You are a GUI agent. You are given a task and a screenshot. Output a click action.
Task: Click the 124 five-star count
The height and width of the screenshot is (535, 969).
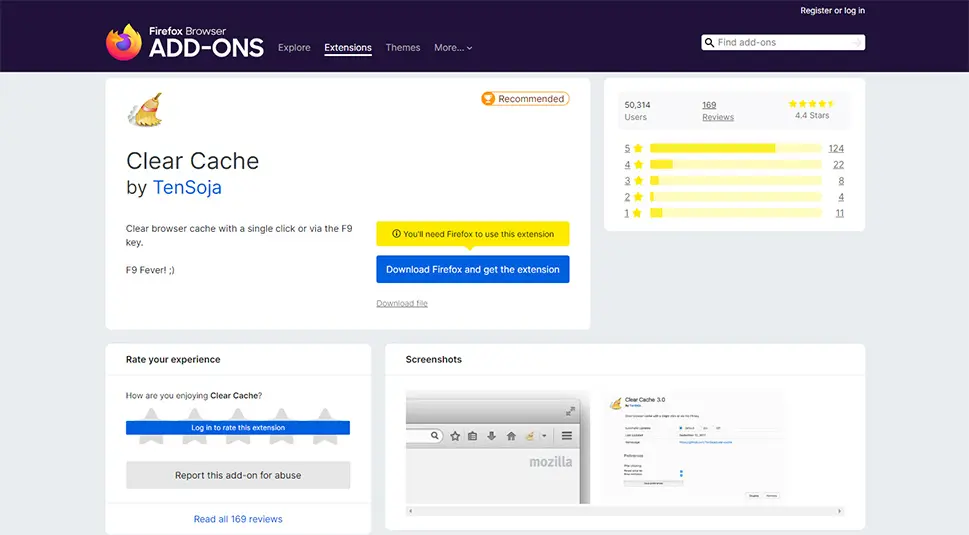click(x=836, y=148)
